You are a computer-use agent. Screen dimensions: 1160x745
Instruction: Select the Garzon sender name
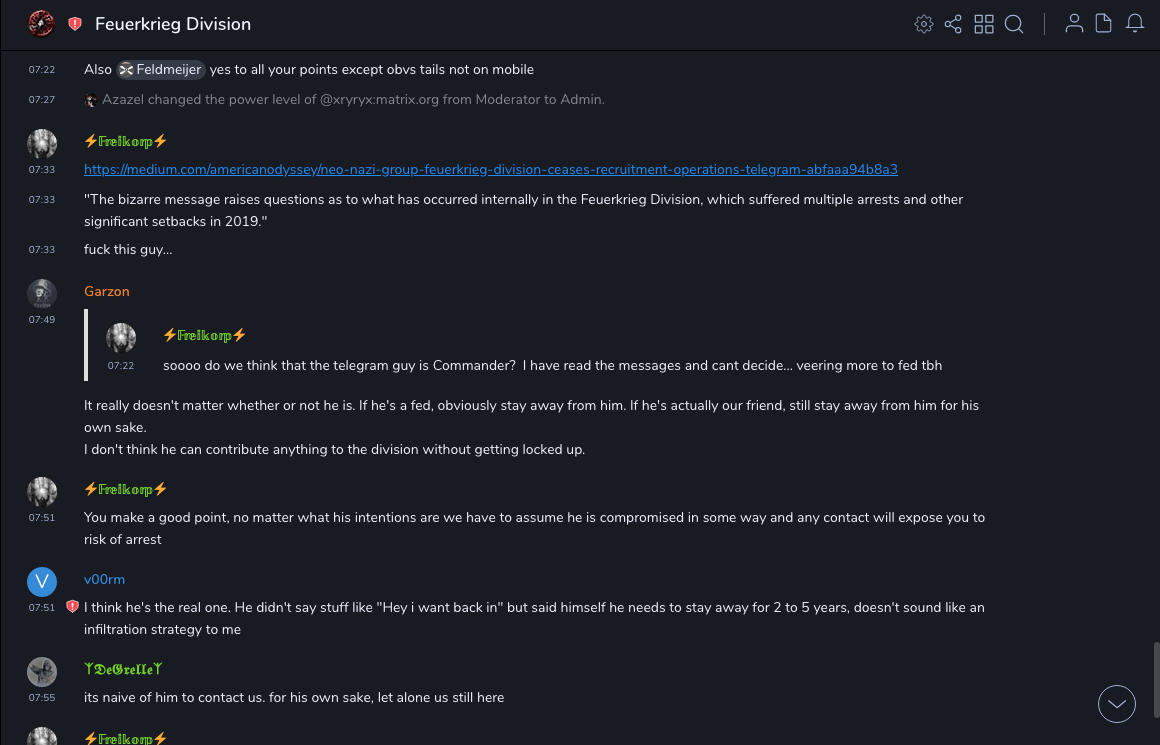(107, 292)
